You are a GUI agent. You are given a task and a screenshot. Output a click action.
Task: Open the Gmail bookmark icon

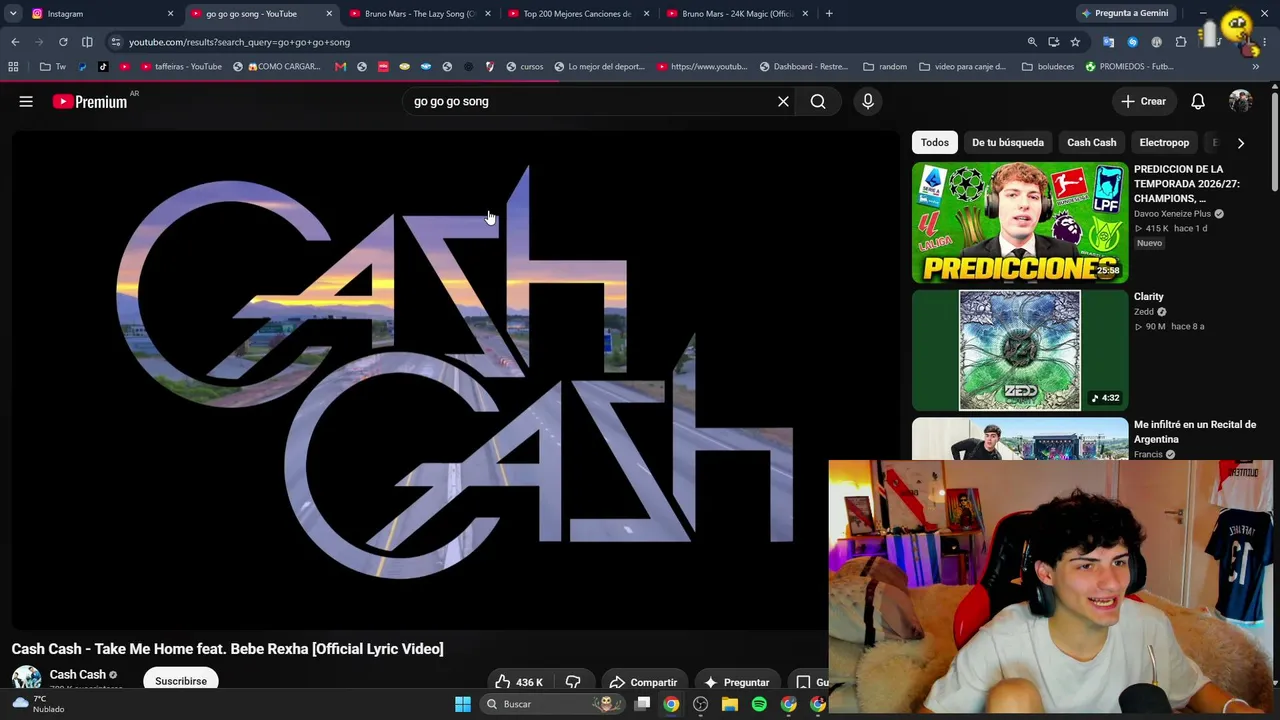[340, 67]
